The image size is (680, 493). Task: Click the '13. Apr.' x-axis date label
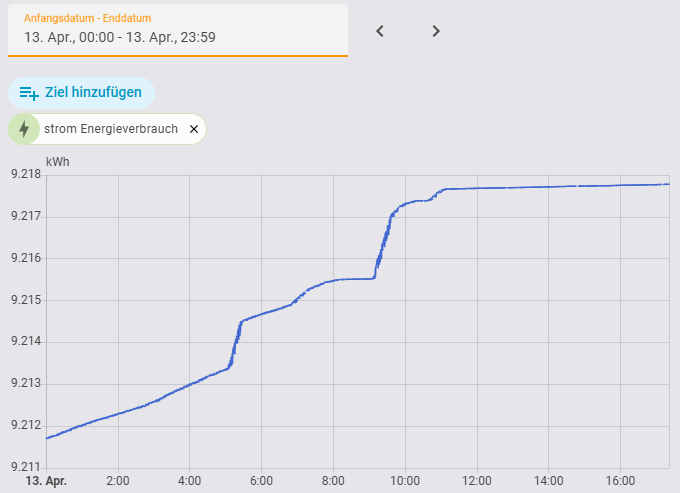tap(44, 479)
